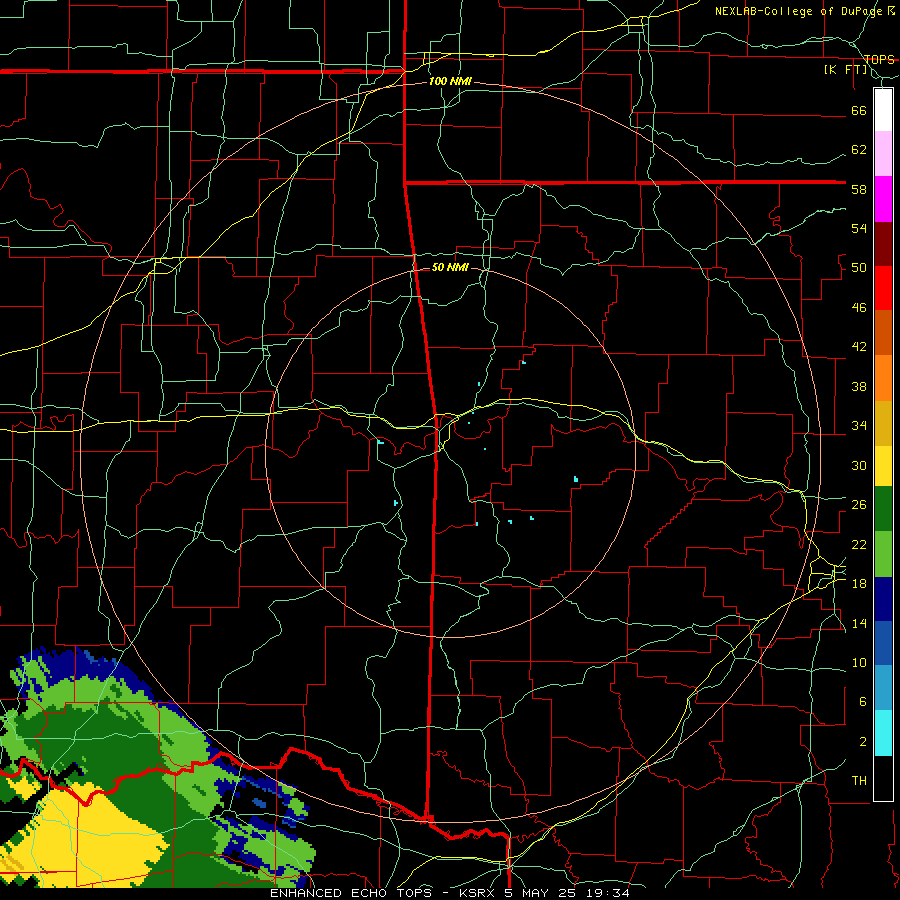The width and height of the screenshot is (900, 900).
Task: Click the "ENHANCED ECHO TOPS" caption
Action: (351, 893)
